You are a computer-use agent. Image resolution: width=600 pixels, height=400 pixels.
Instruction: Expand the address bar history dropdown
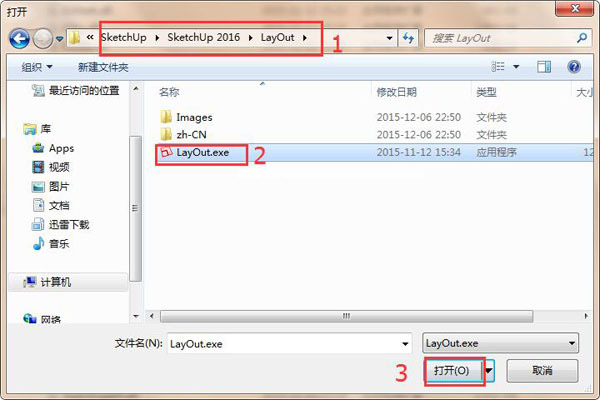[390, 38]
